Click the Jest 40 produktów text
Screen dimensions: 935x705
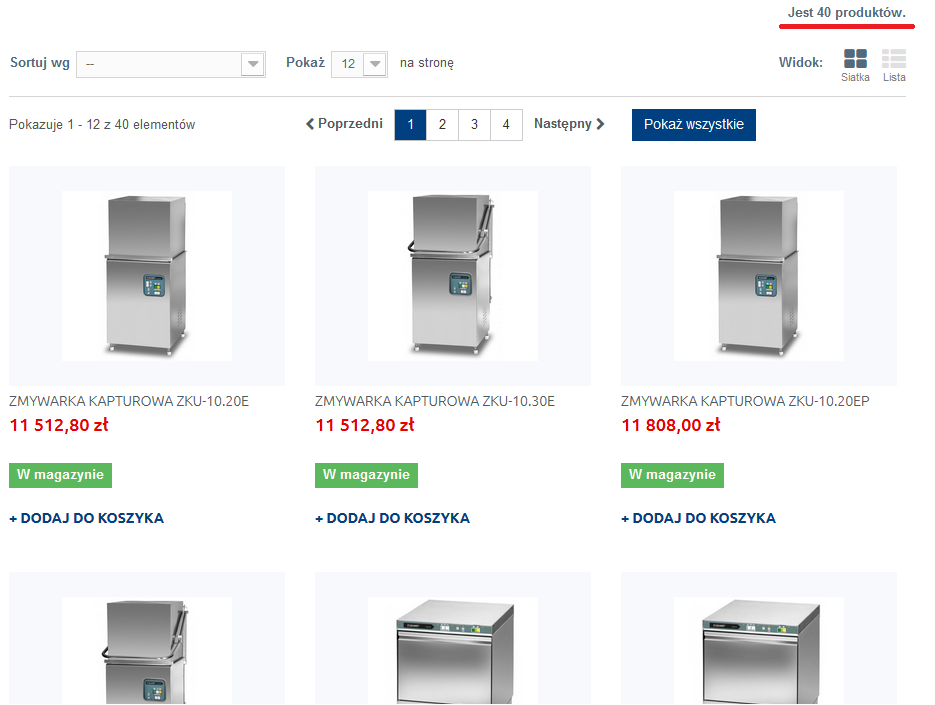[847, 13]
